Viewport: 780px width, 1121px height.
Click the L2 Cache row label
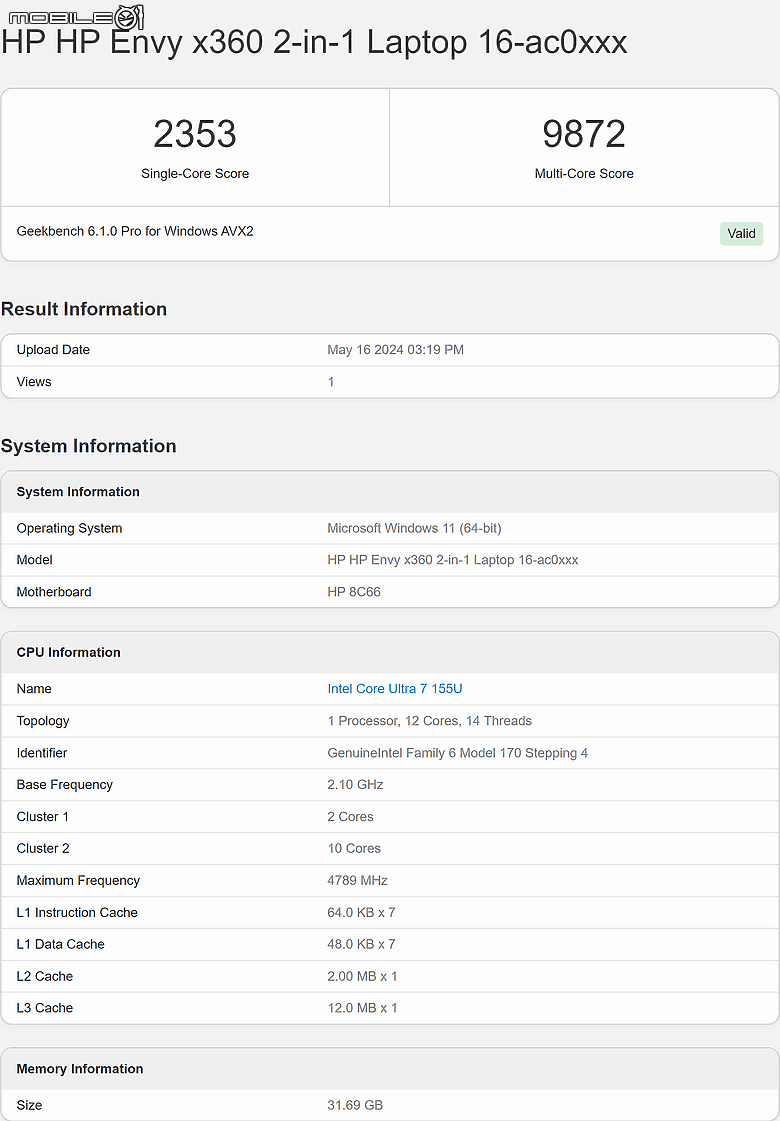coord(44,976)
